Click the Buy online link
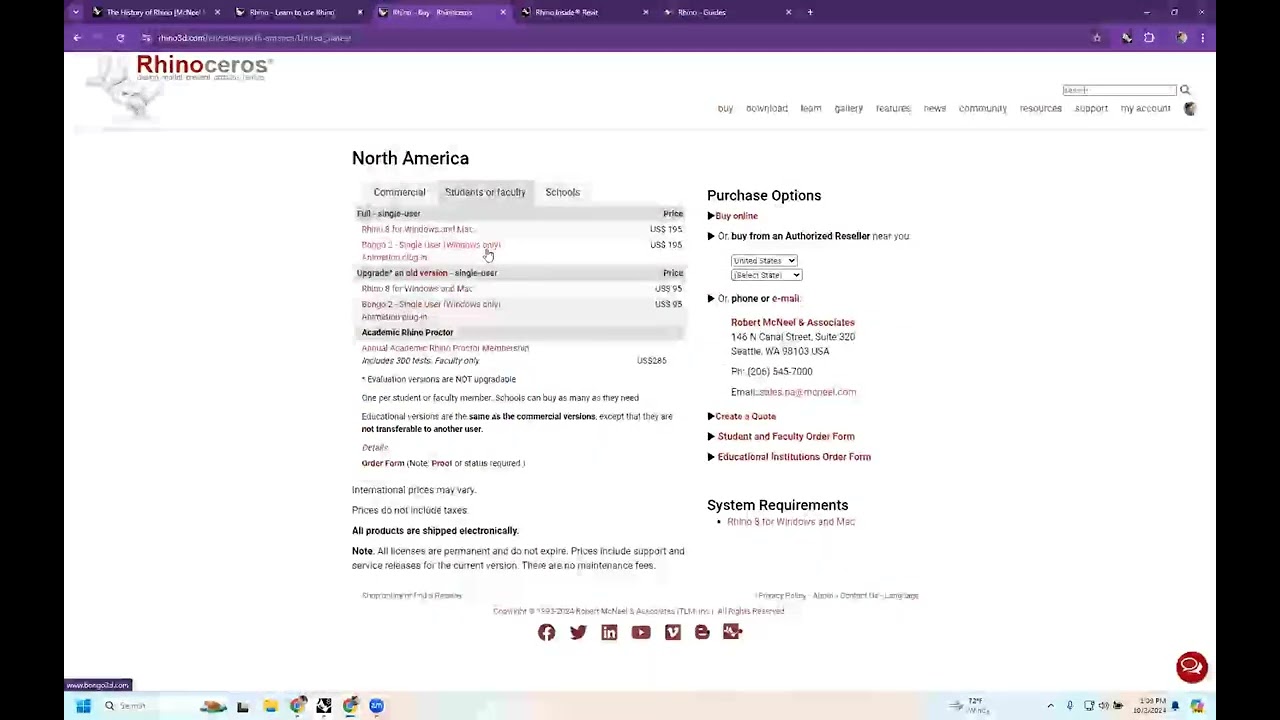This screenshot has width=1280, height=720. tap(736, 216)
